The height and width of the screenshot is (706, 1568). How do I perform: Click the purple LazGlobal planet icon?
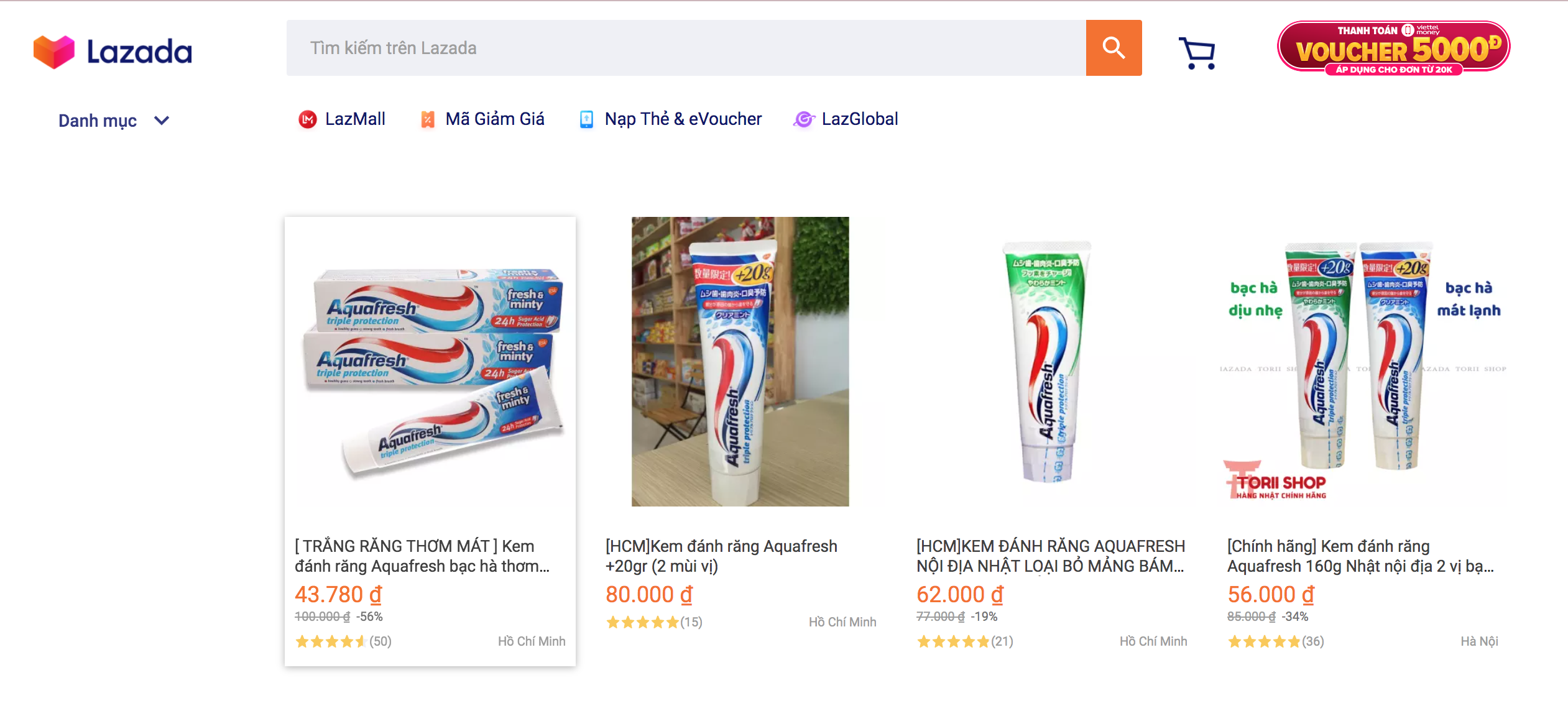click(804, 119)
